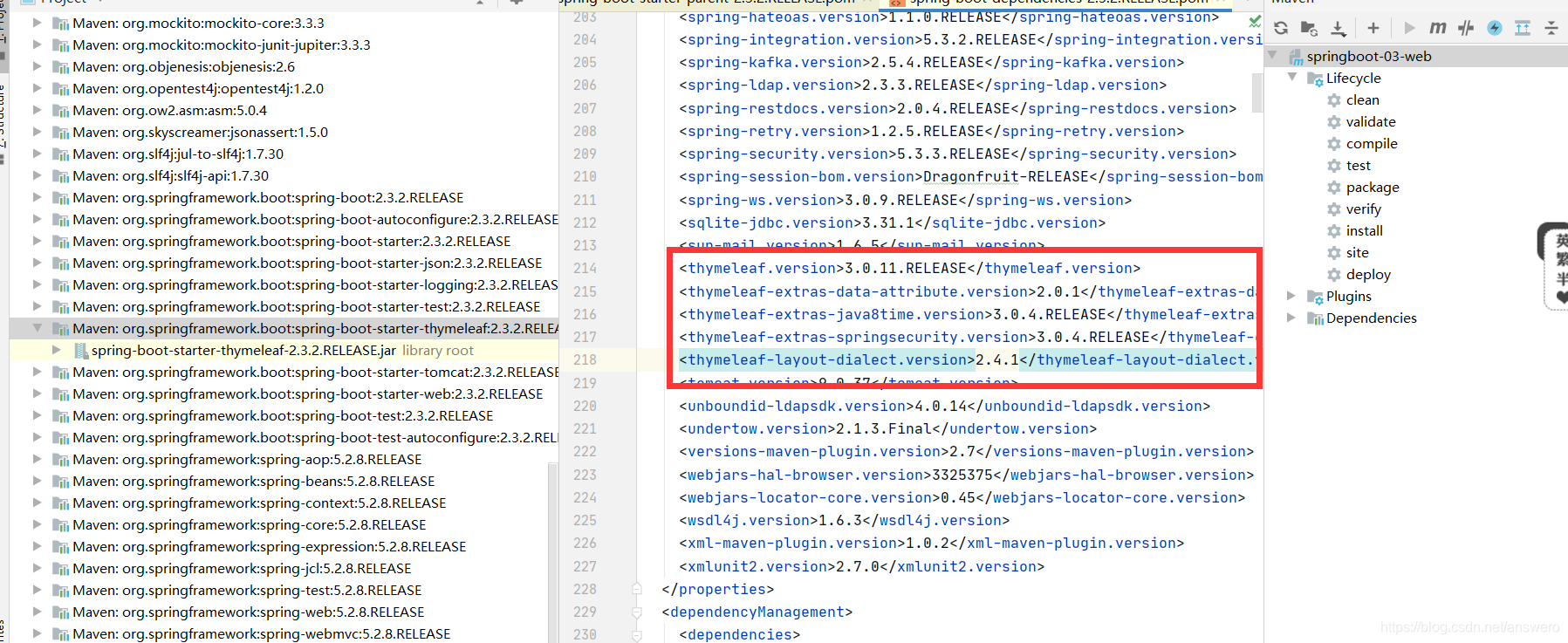This screenshot has width=1568, height=643.
Task: Expand all nodes in Maven tool window
Action: (x=1523, y=28)
